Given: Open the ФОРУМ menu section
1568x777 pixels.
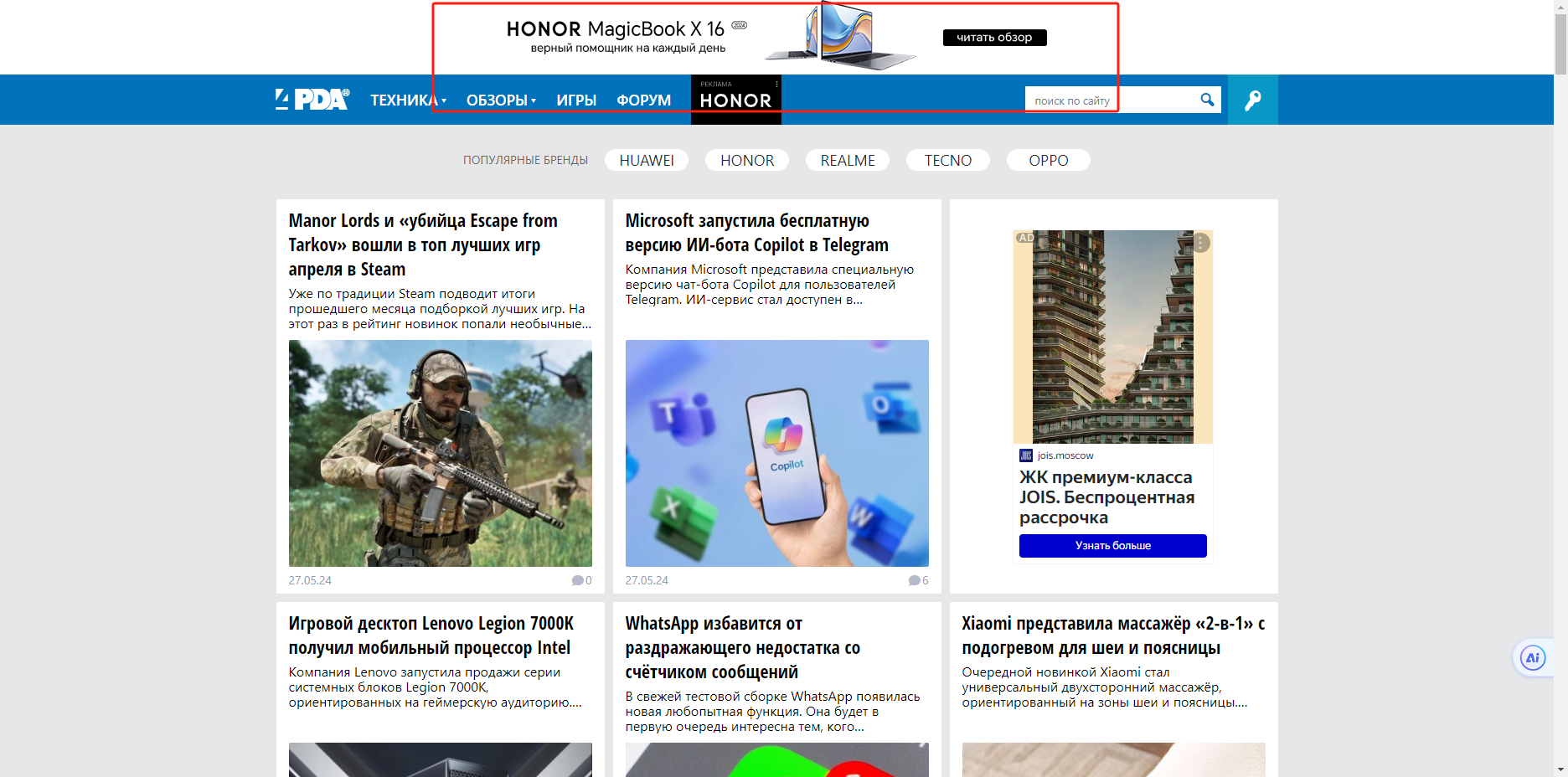Looking at the screenshot, I should click(643, 100).
